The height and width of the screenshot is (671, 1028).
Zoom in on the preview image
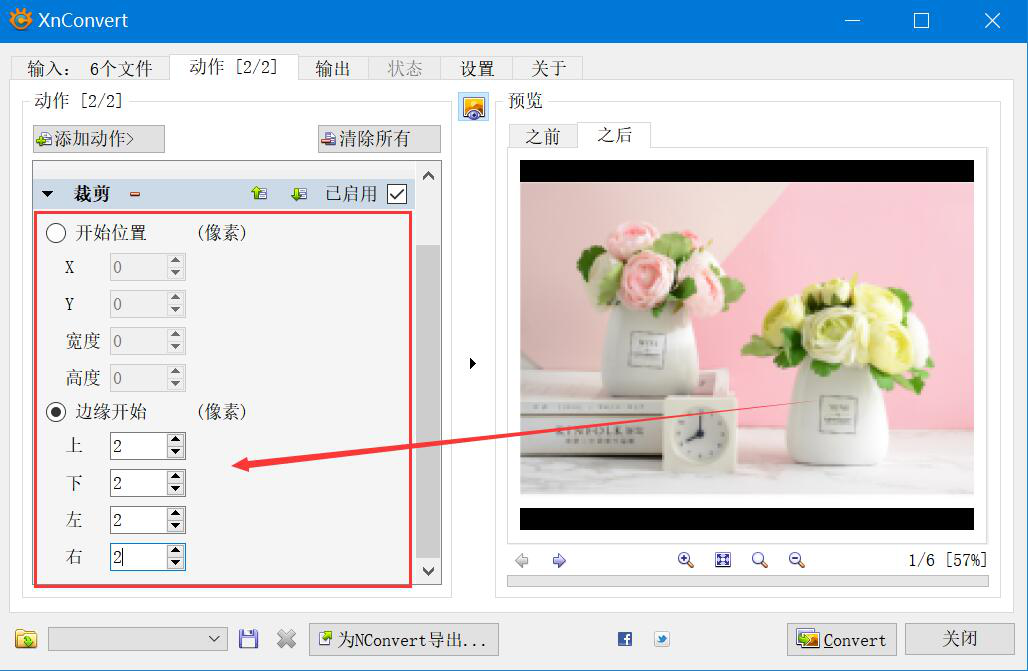[686, 559]
